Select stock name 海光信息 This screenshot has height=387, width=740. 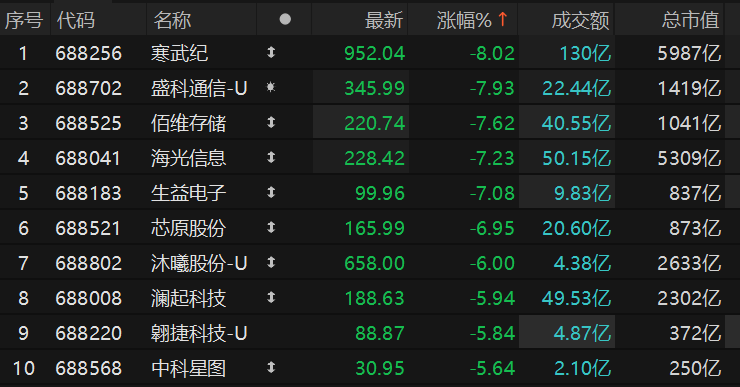point(189,158)
